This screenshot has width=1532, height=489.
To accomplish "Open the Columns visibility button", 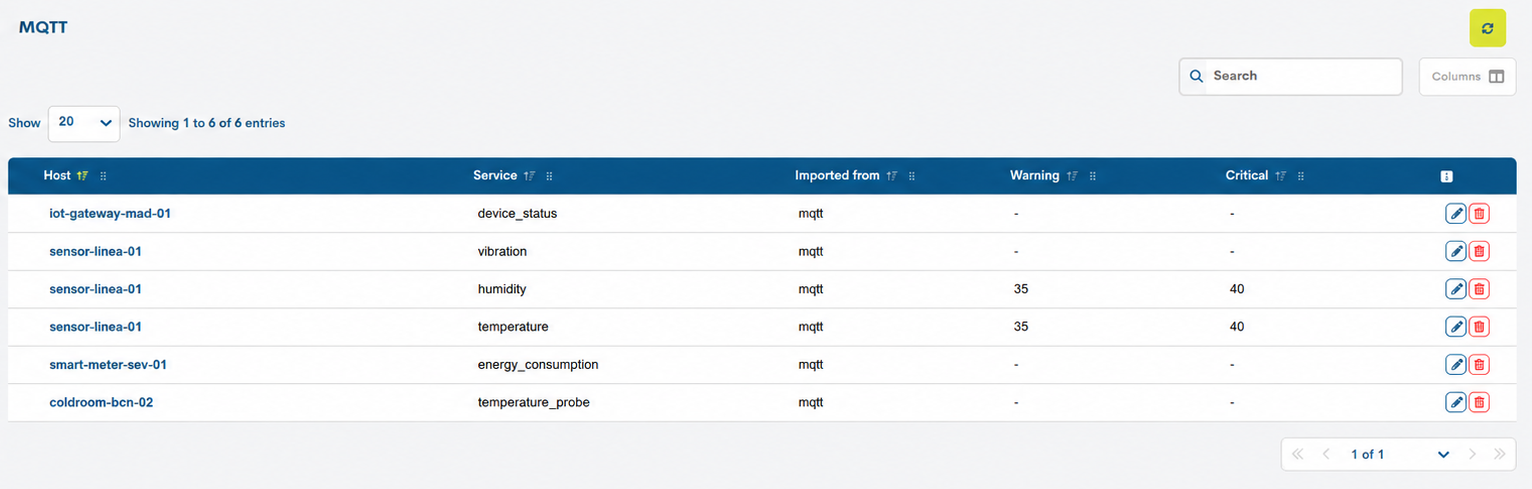I will click(1467, 76).
